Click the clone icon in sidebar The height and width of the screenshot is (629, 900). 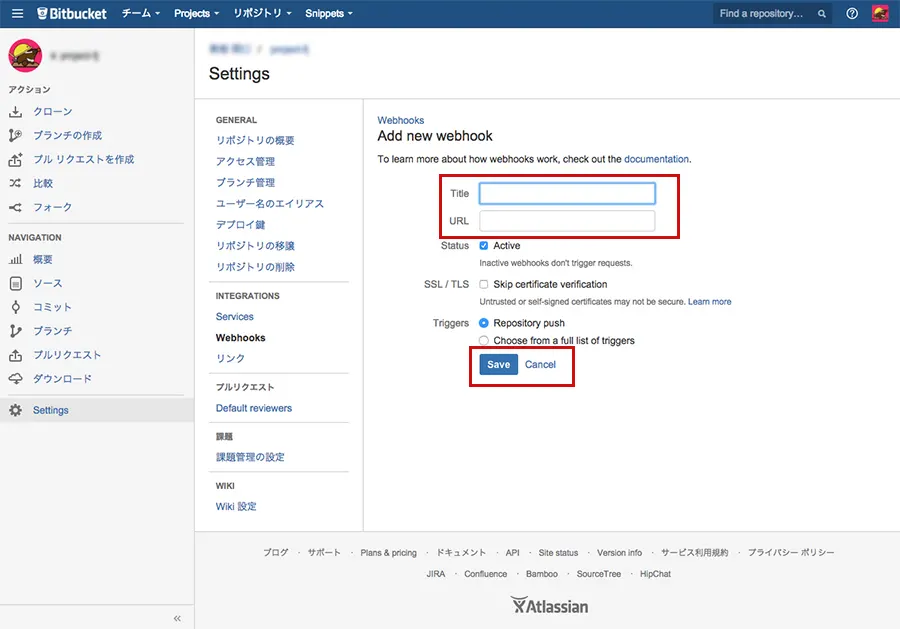[16, 112]
